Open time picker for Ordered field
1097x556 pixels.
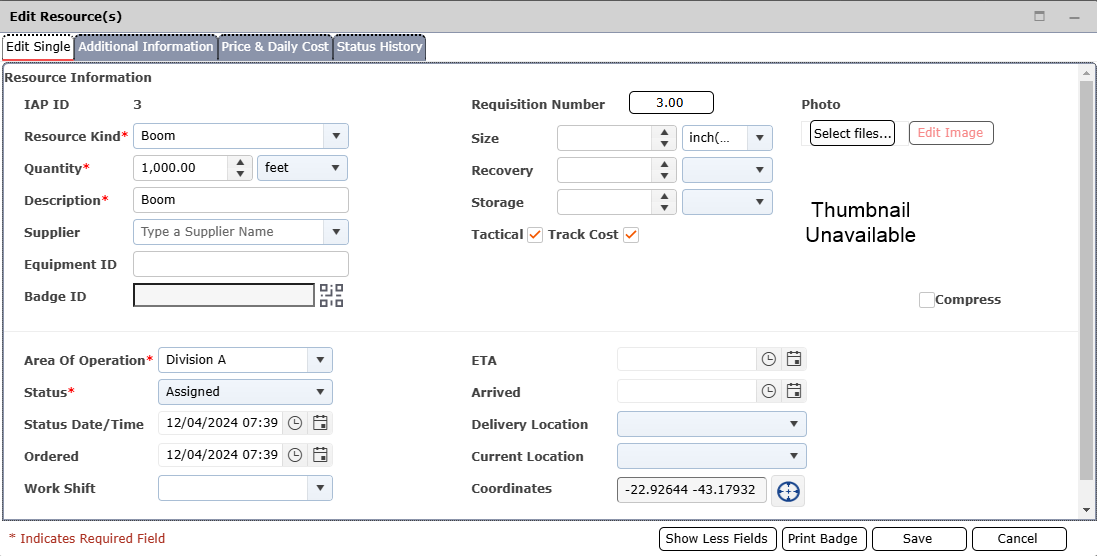pyautogui.click(x=295, y=455)
